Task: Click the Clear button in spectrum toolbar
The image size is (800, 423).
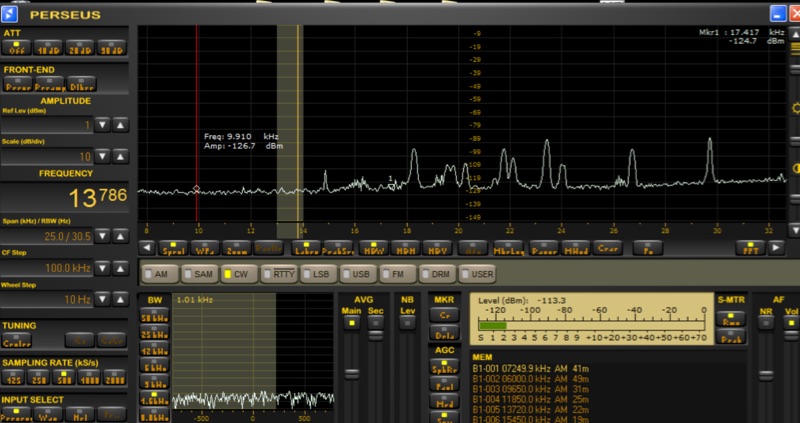Action: pyautogui.click(x=607, y=248)
